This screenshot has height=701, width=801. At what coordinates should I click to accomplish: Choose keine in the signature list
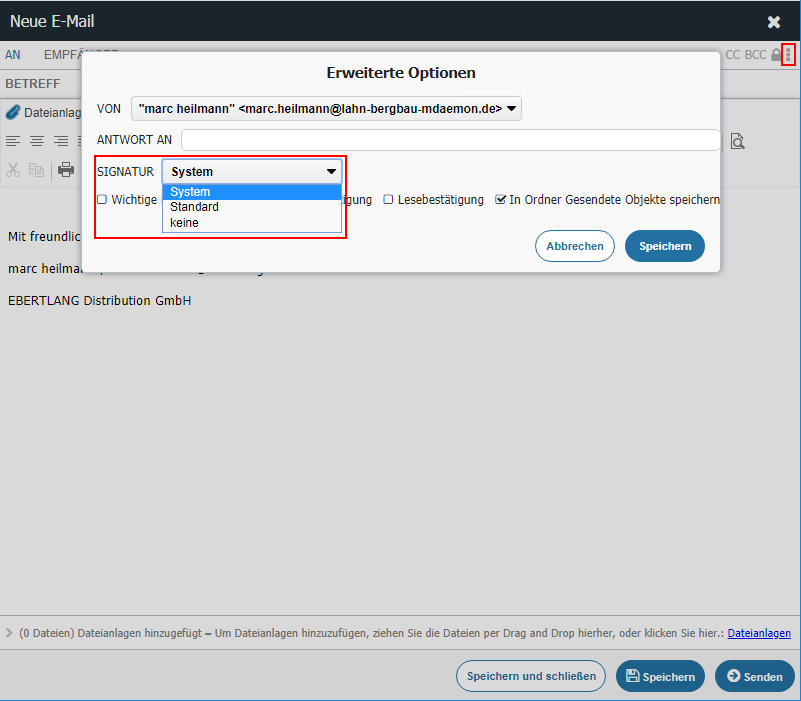184,223
